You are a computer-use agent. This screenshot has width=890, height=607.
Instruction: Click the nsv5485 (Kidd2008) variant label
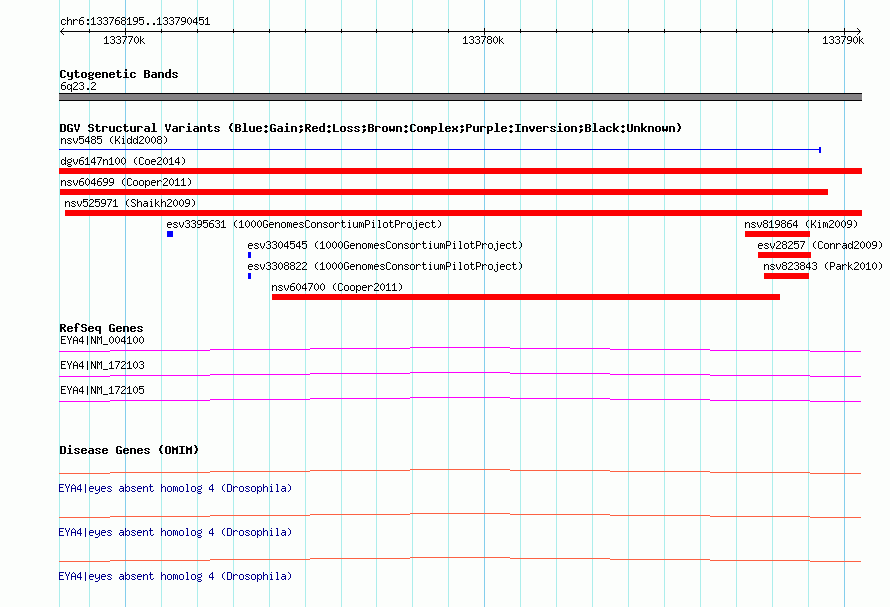(114, 140)
